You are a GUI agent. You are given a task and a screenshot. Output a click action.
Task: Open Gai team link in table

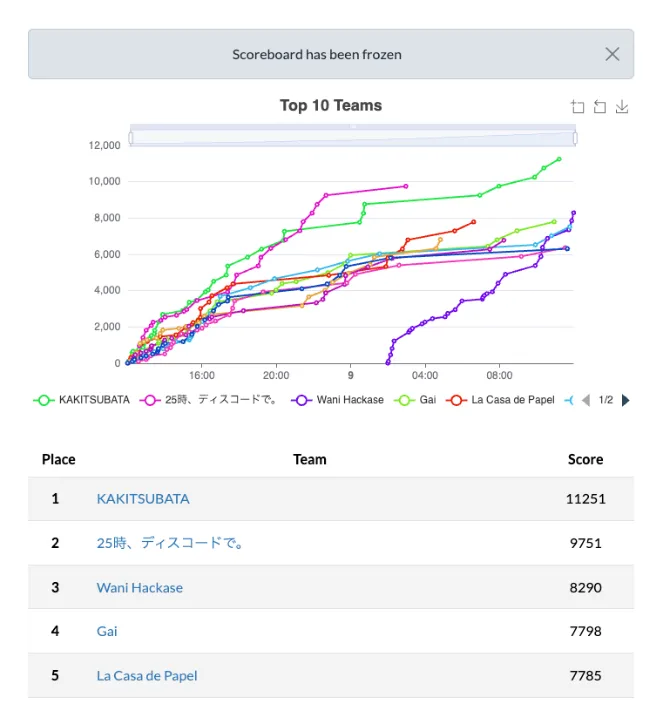coord(107,631)
